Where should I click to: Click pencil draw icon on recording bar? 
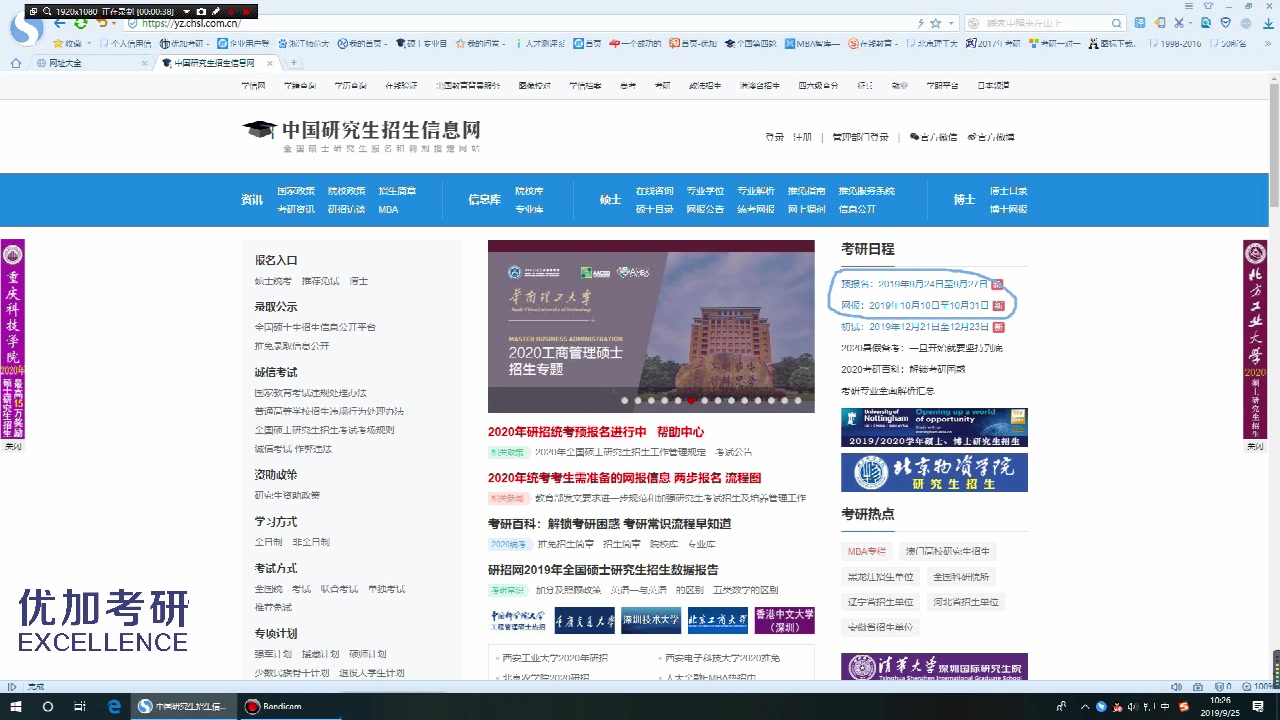(x=215, y=11)
